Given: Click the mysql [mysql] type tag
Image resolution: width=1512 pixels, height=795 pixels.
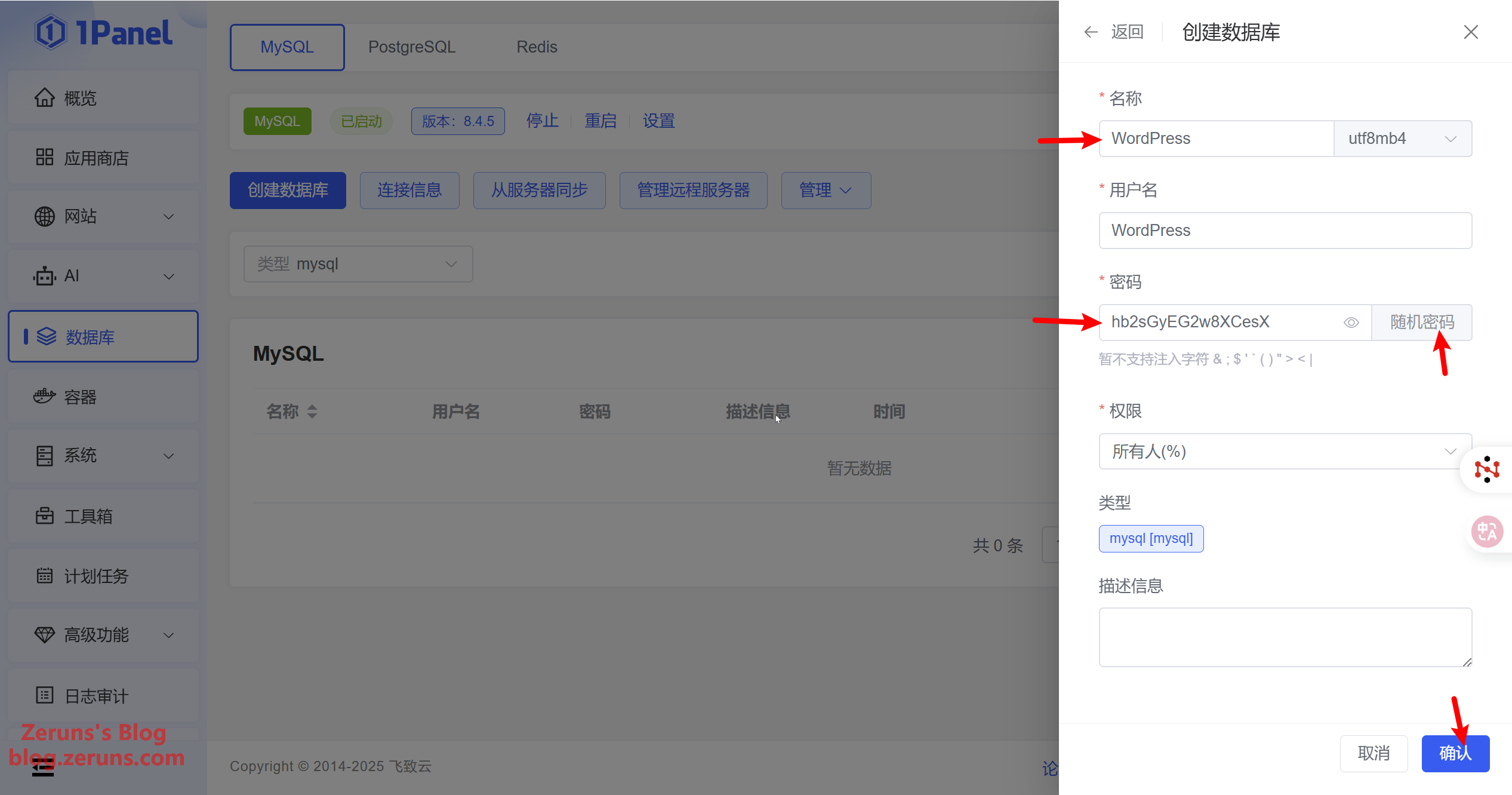Looking at the screenshot, I should 1151,539.
